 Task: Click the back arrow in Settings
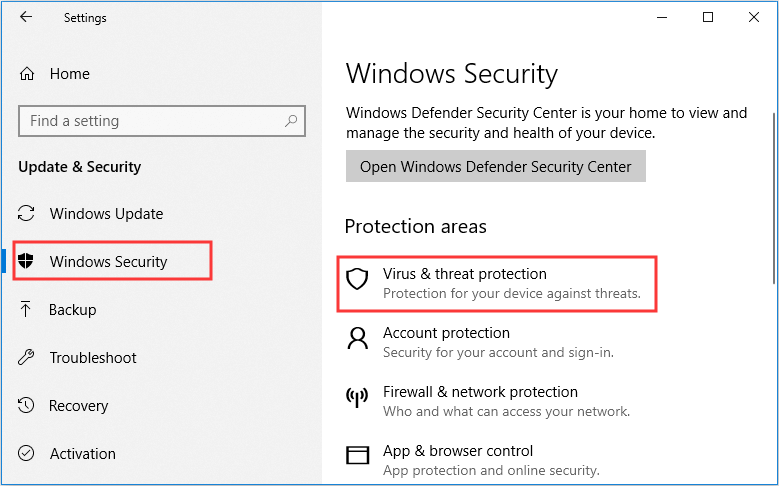[26, 17]
